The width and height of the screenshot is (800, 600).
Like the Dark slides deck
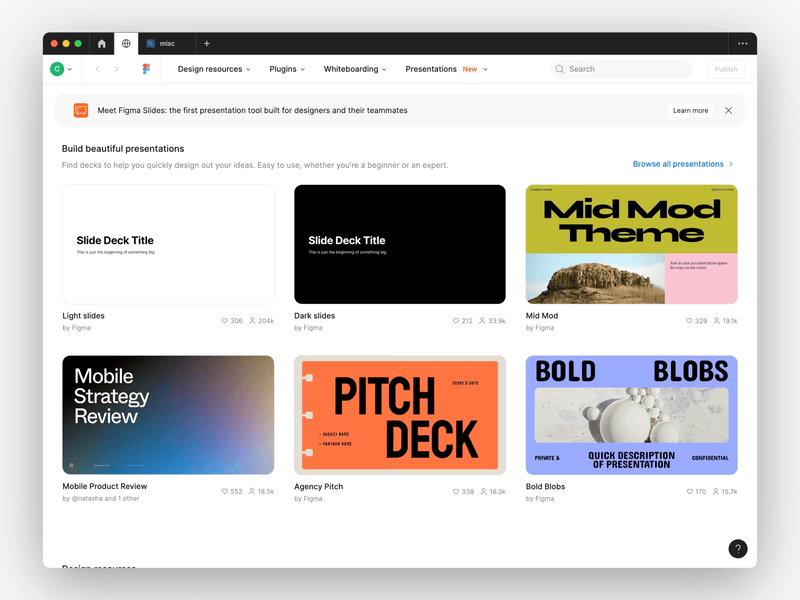[456, 321]
